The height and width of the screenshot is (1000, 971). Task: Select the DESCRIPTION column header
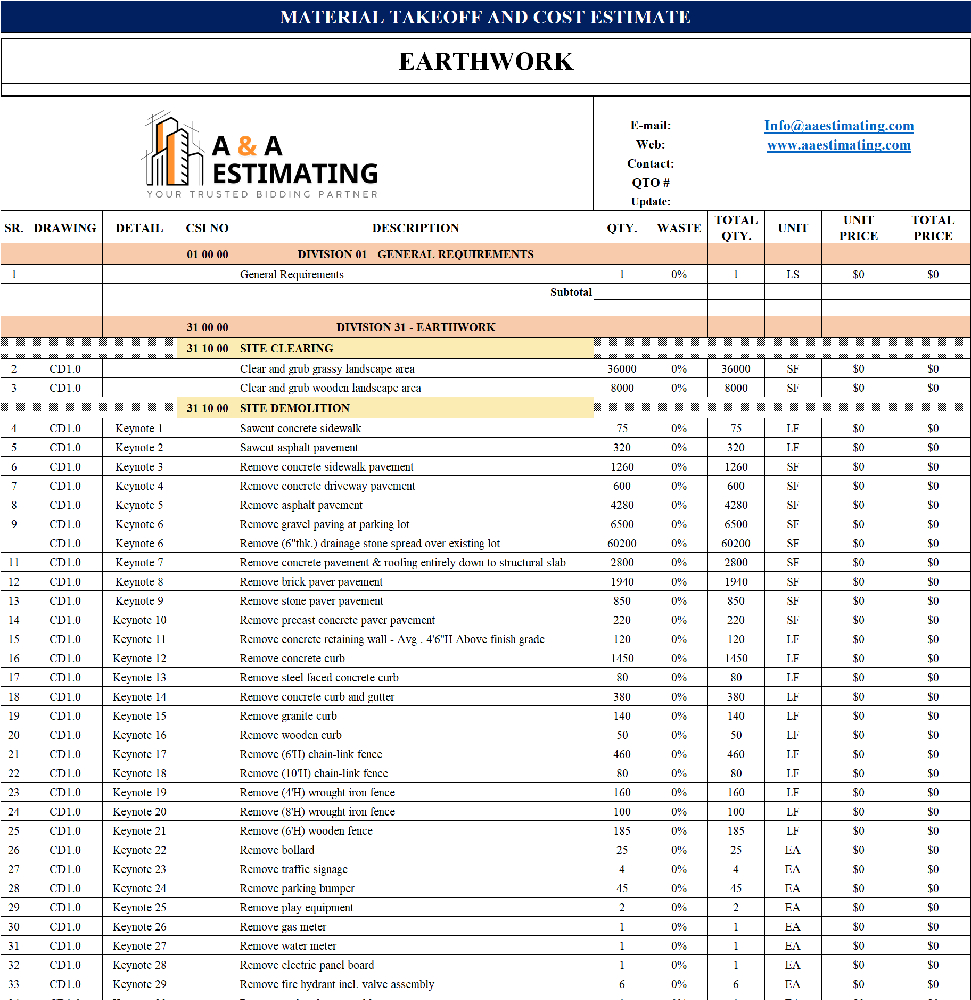pos(415,228)
